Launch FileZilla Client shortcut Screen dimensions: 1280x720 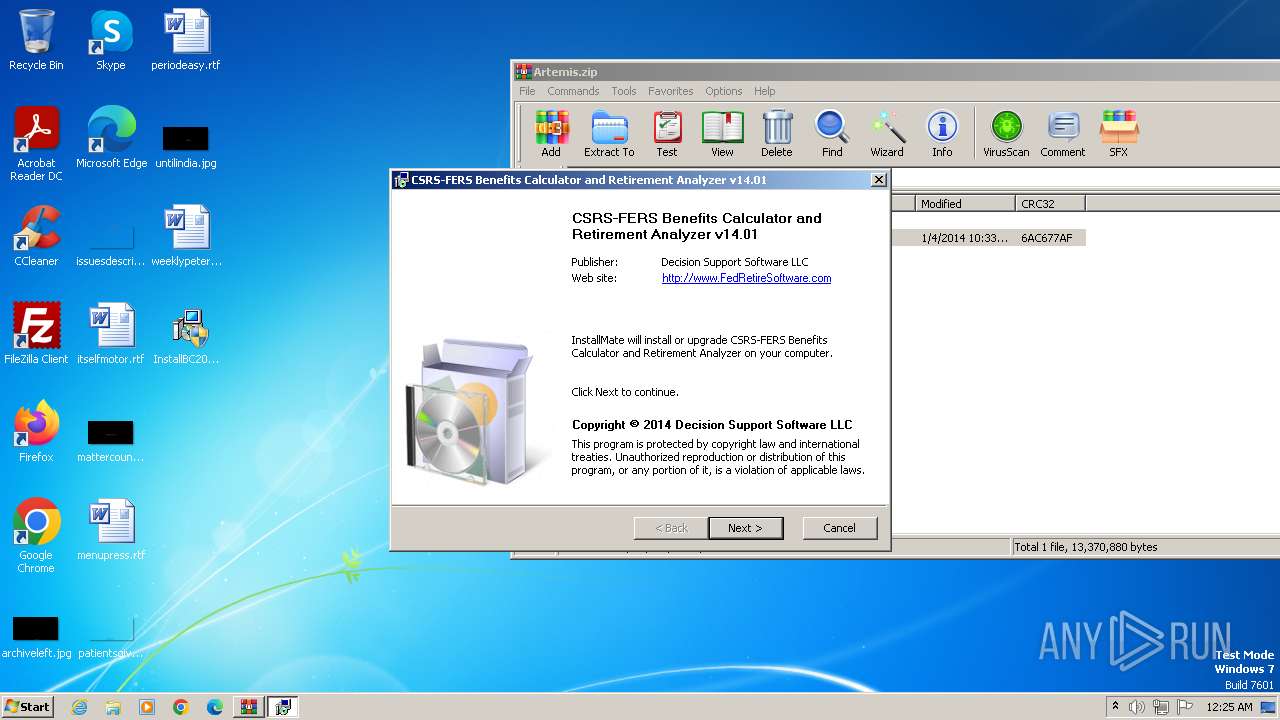coord(36,334)
